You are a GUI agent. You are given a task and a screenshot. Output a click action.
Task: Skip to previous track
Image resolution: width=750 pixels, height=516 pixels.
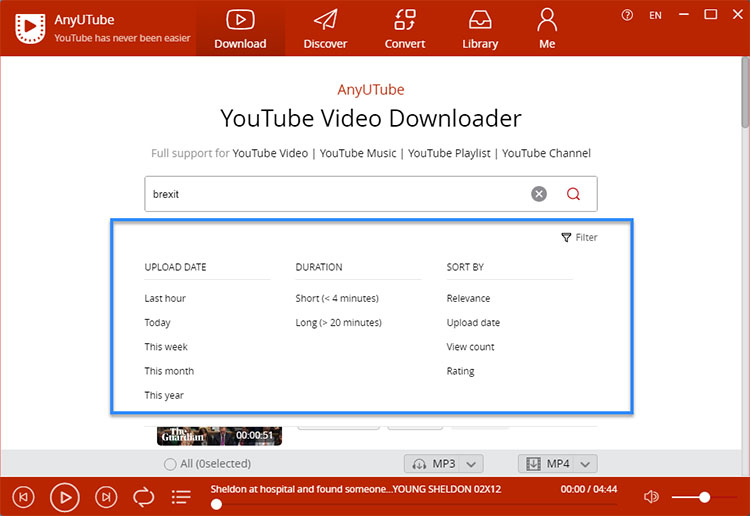[23, 497]
